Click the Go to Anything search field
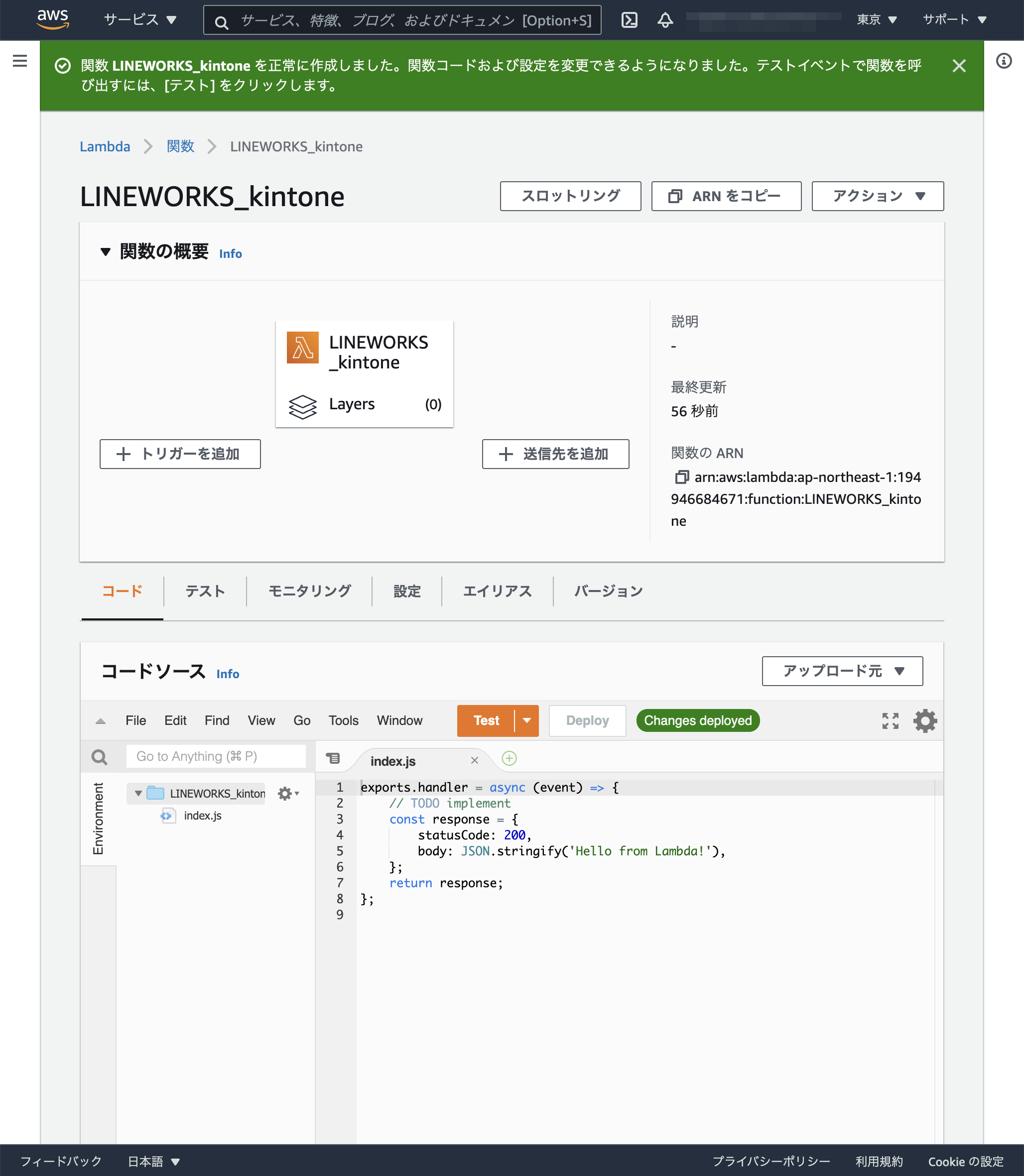The image size is (1024, 1176). tap(216, 757)
